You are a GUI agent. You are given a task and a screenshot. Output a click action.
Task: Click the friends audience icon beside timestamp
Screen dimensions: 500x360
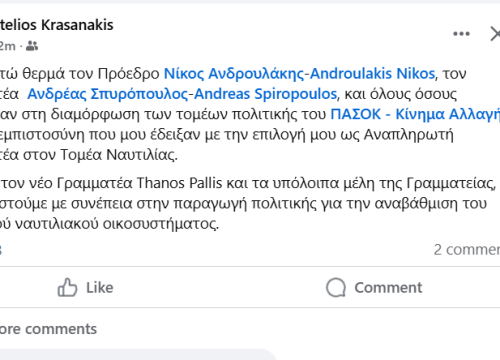click(32, 46)
